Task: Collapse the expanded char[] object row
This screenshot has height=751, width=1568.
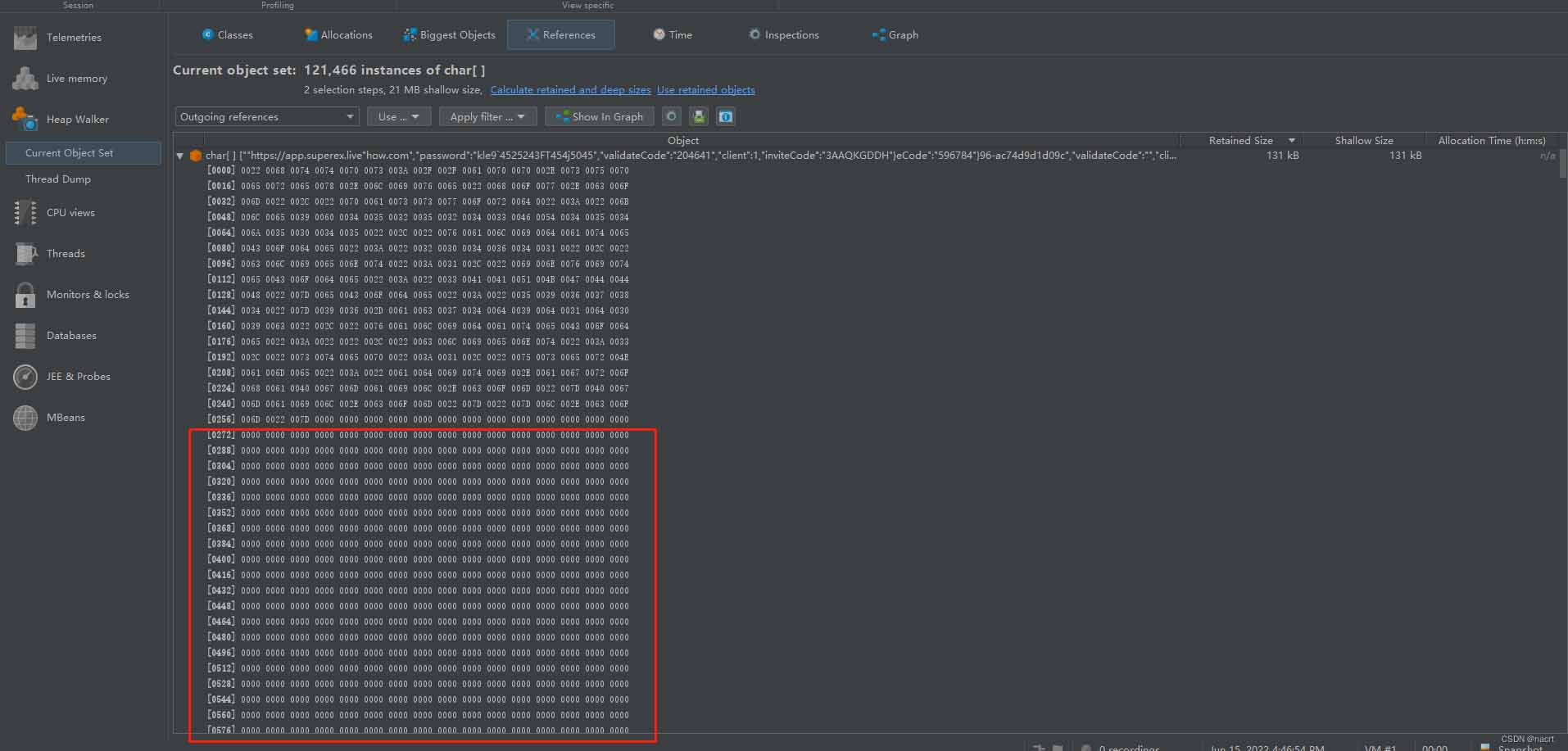Action: (x=180, y=155)
